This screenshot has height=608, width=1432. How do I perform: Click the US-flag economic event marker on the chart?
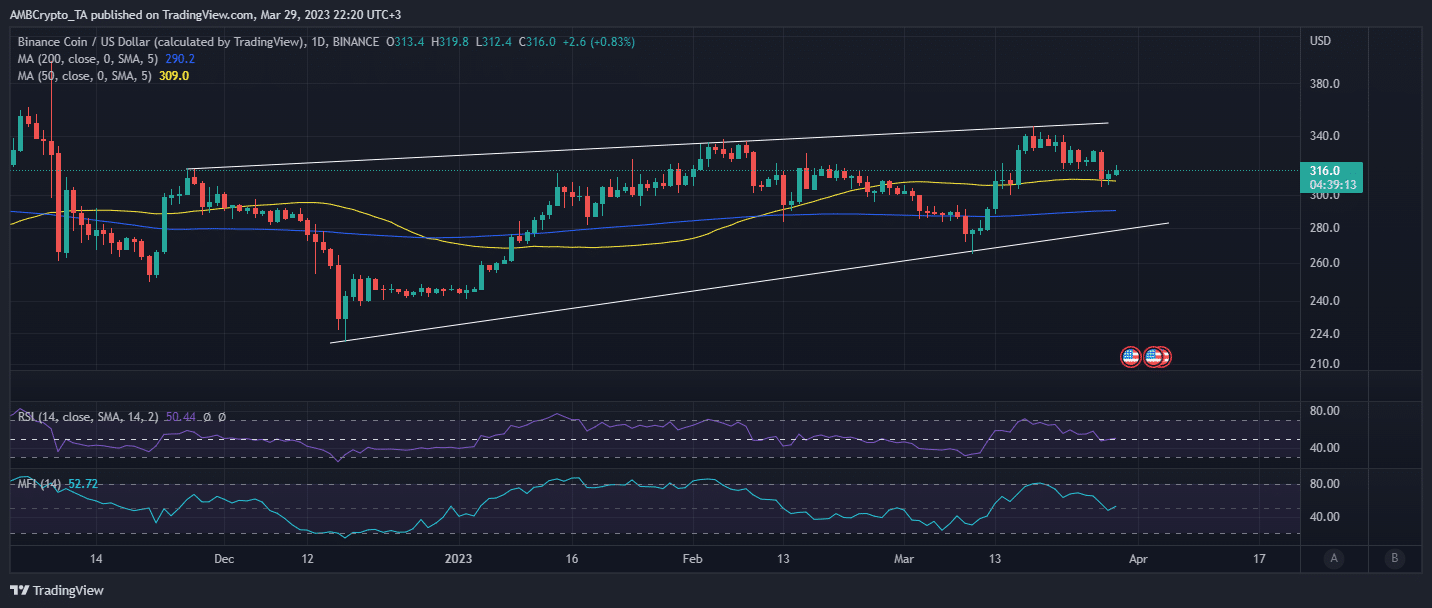1130,356
